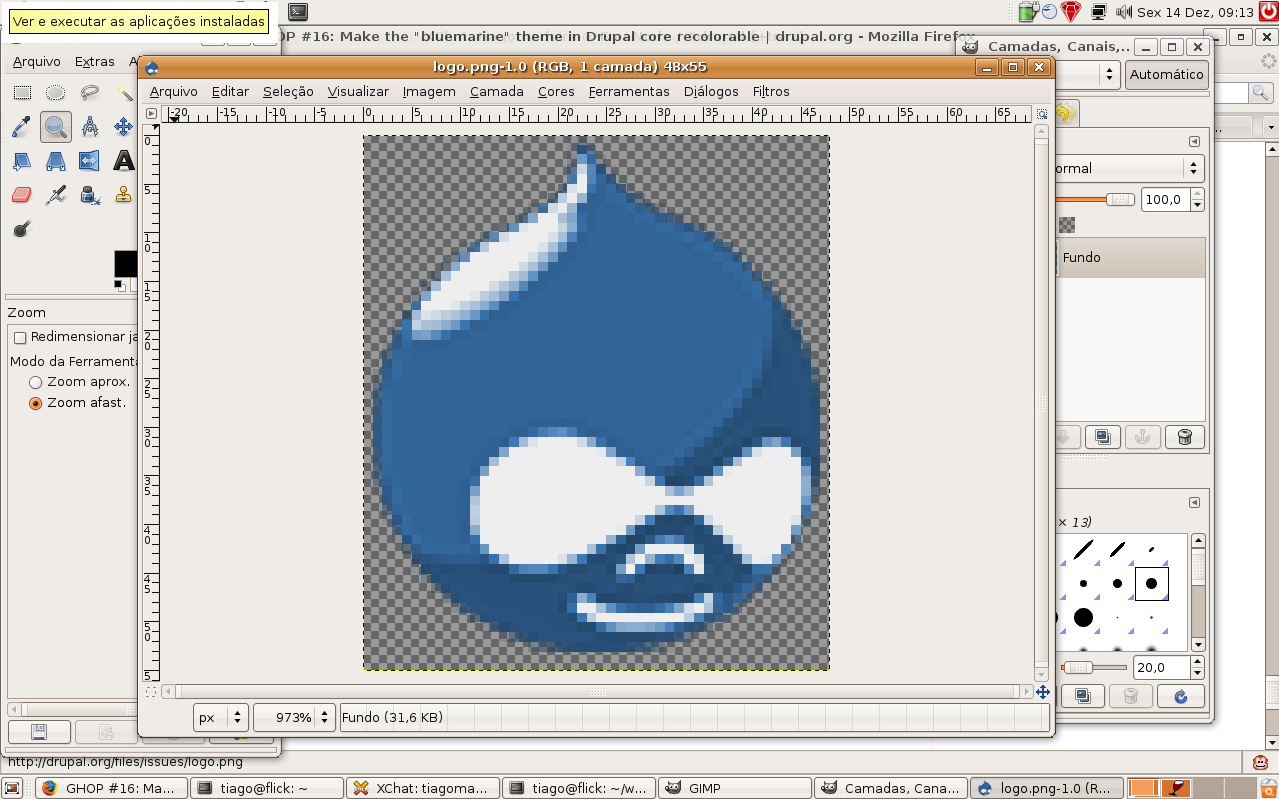Select the Shear tool
The image size is (1279, 799).
(x=22, y=160)
